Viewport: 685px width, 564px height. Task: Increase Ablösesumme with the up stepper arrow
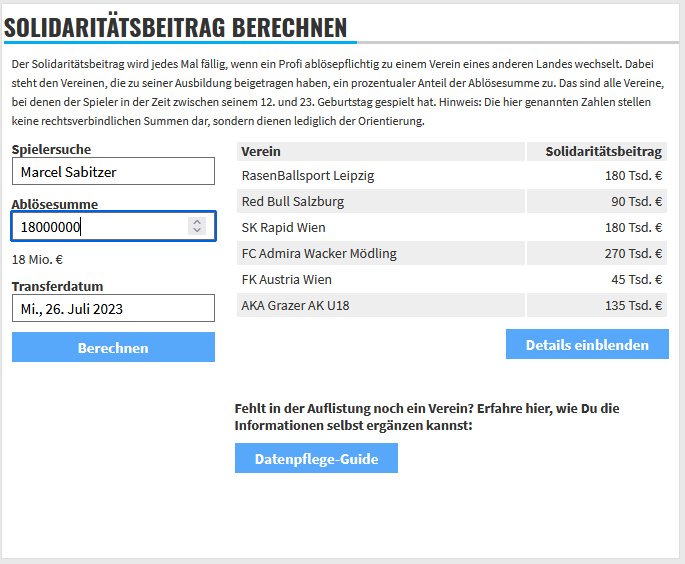[x=197, y=222]
